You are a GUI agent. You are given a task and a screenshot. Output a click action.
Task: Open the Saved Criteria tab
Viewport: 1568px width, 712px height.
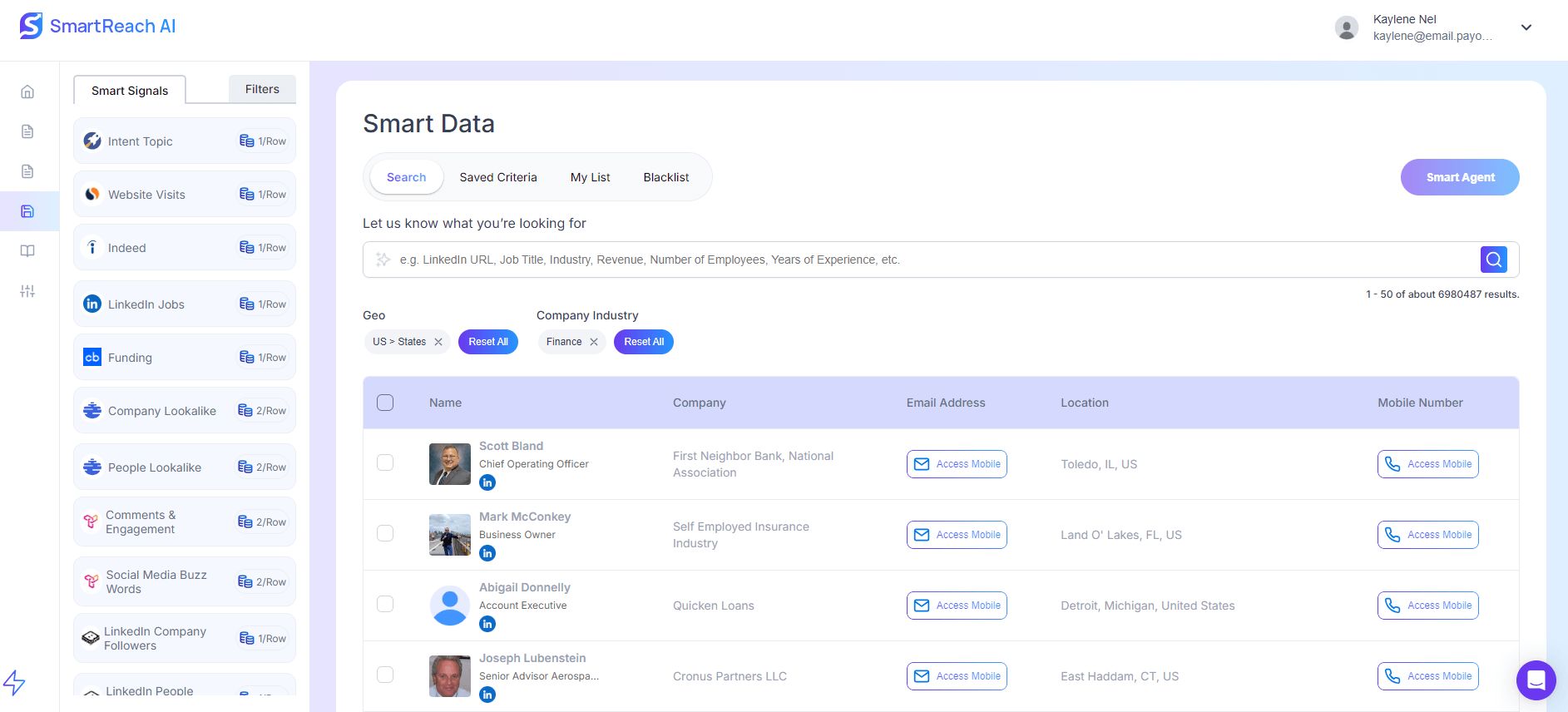pyautogui.click(x=497, y=177)
